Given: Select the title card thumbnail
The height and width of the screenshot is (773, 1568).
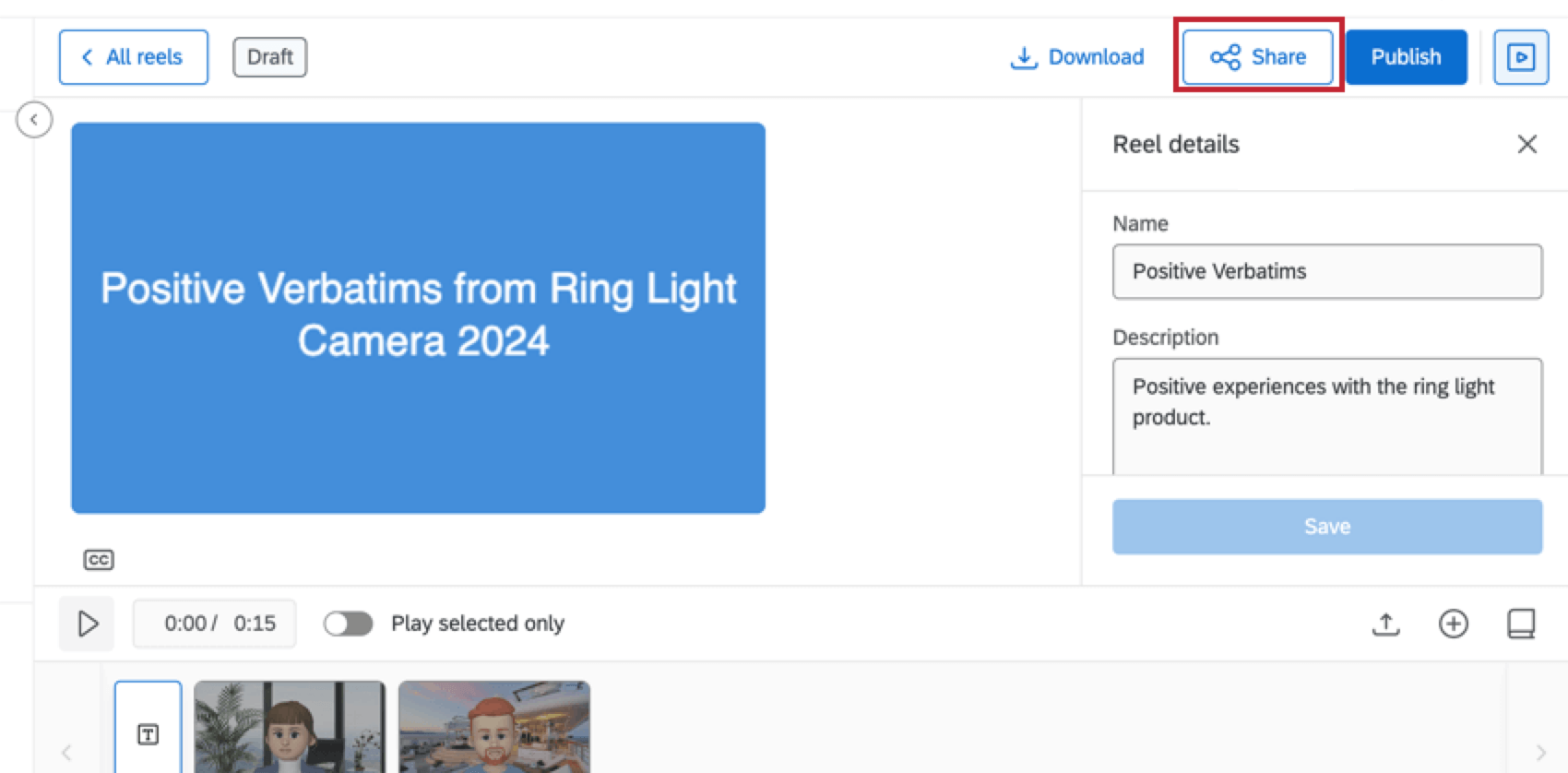Looking at the screenshot, I should [148, 729].
